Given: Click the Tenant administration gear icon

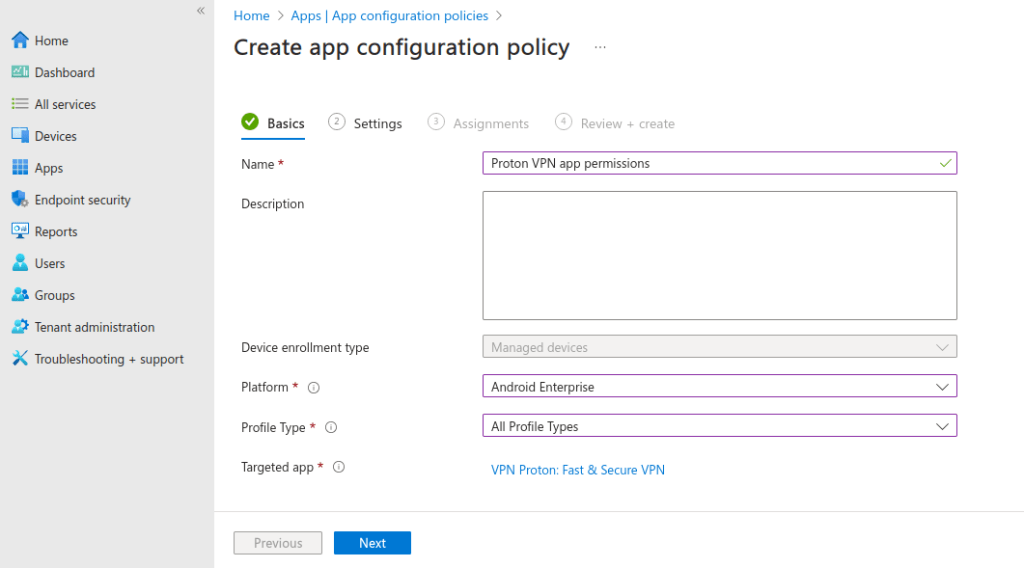Looking at the screenshot, I should point(20,326).
